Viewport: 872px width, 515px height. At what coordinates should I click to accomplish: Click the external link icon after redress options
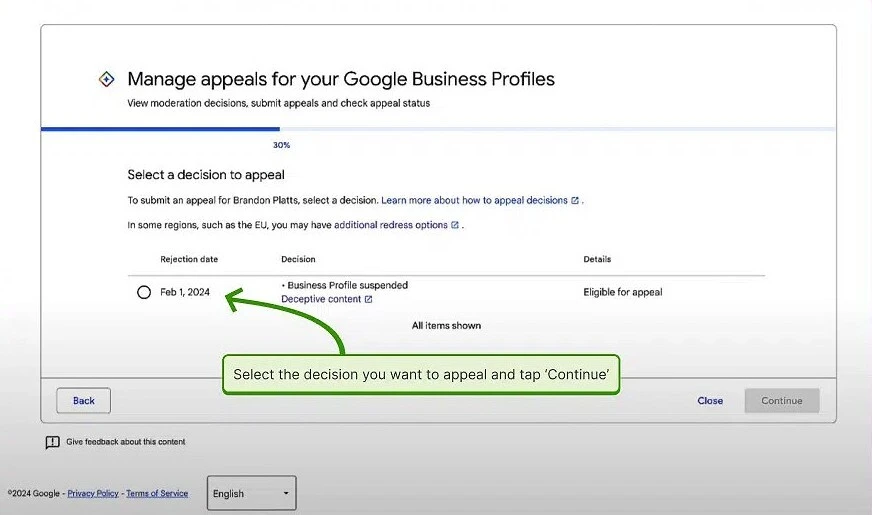(455, 225)
